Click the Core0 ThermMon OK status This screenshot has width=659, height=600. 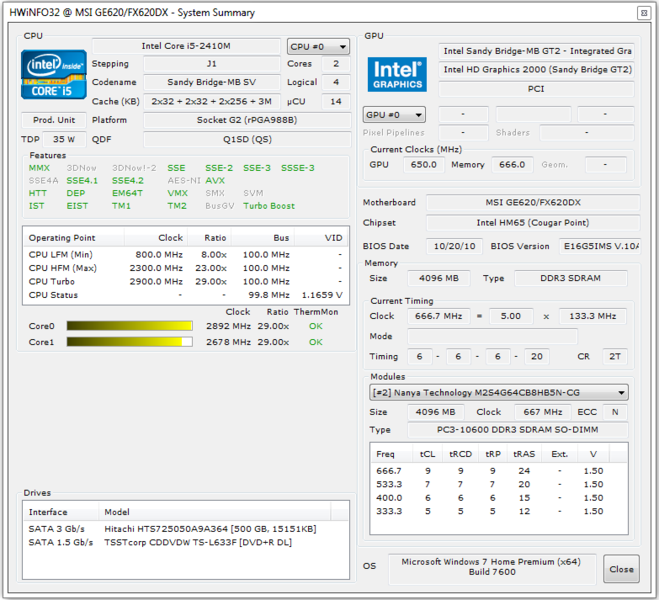[316, 326]
